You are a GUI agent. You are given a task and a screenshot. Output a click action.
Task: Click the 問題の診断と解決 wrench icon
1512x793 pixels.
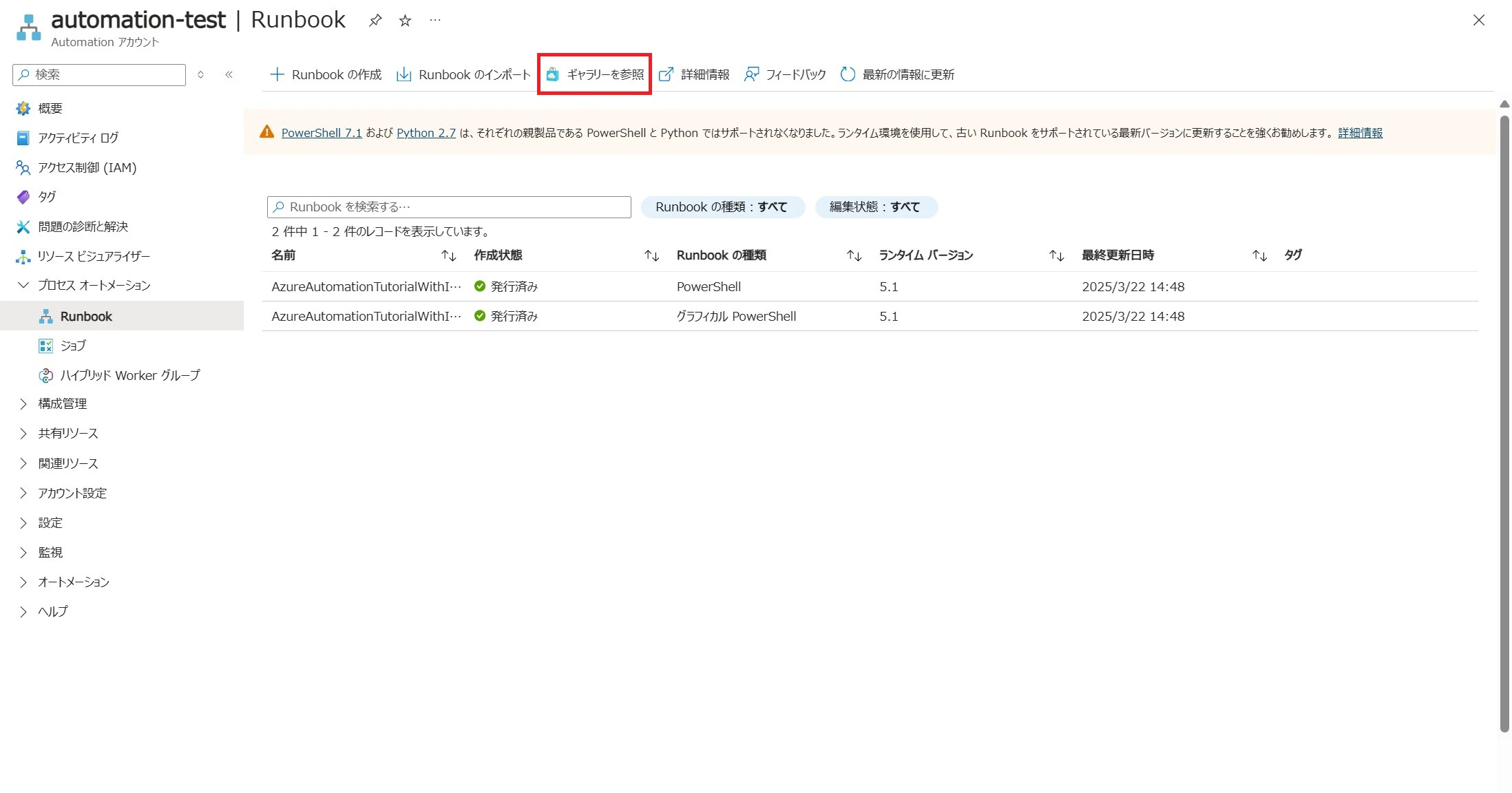(x=23, y=226)
